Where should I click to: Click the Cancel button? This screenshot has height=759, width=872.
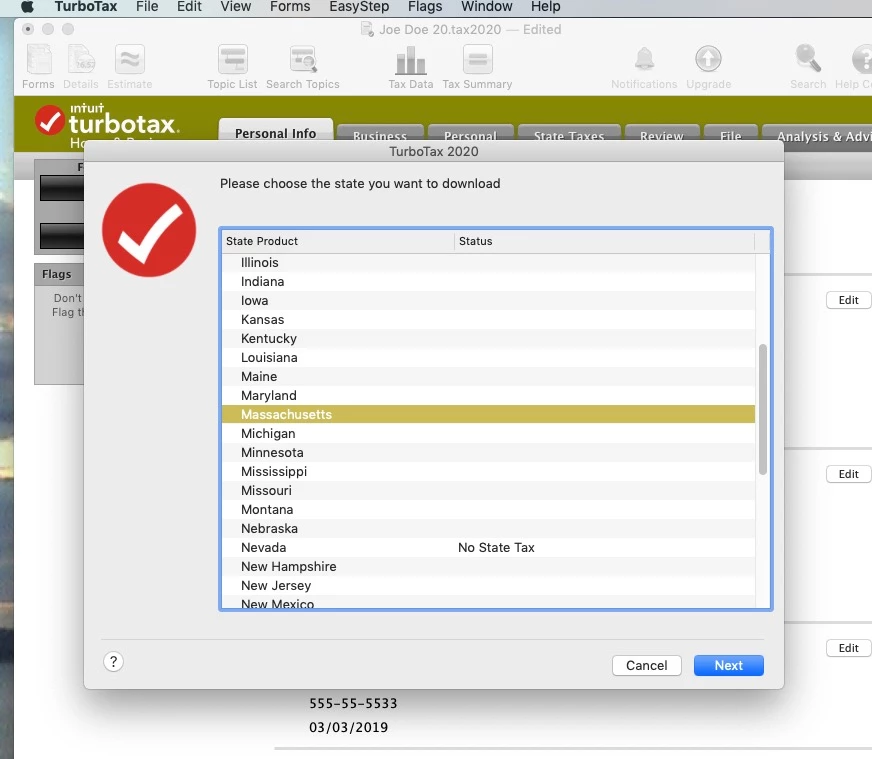coord(647,666)
